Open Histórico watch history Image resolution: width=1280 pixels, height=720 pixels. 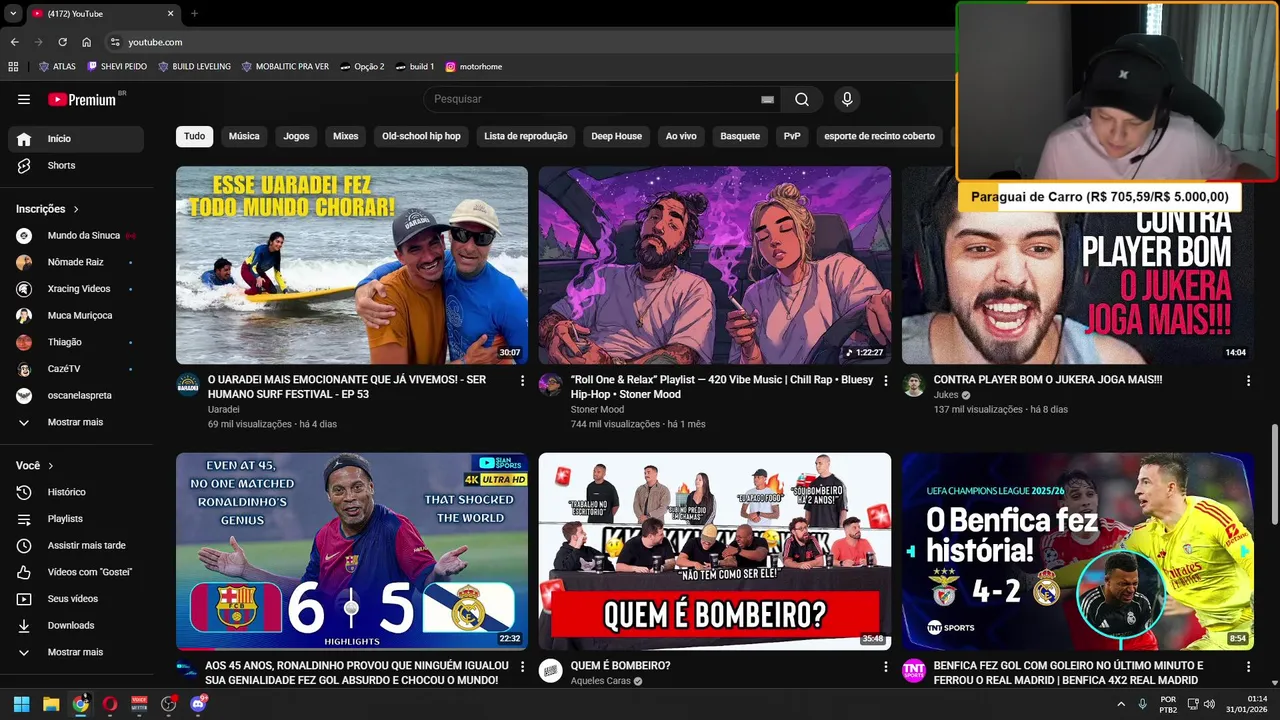tap(76, 492)
